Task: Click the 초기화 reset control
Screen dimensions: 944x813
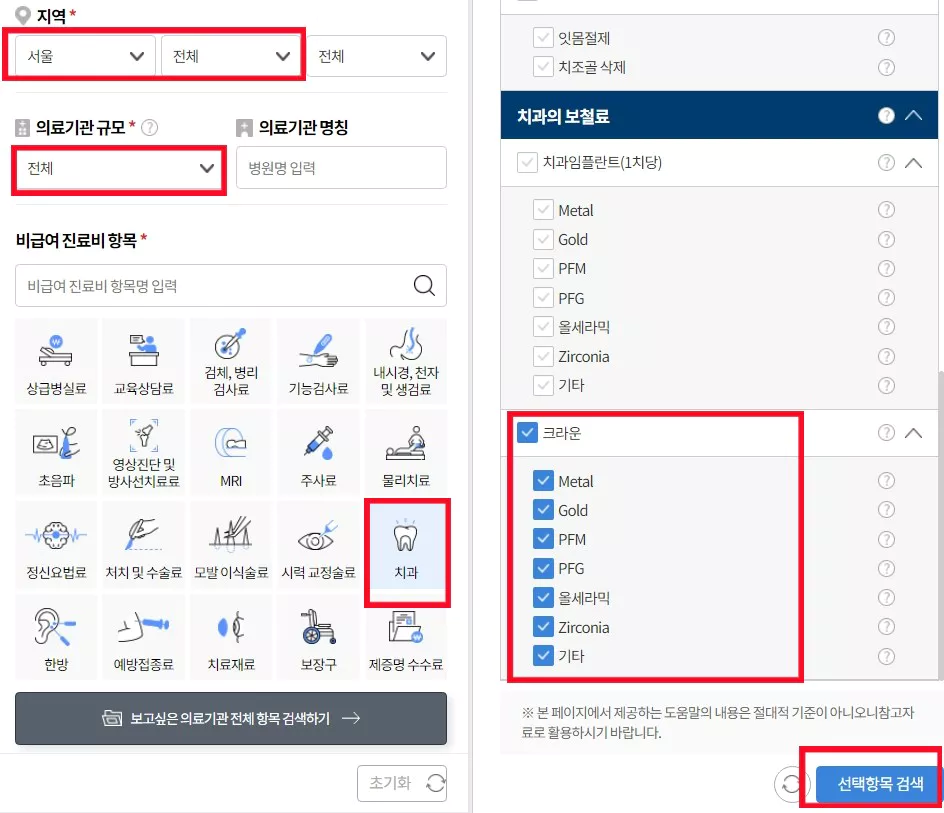Action: [402, 783]
